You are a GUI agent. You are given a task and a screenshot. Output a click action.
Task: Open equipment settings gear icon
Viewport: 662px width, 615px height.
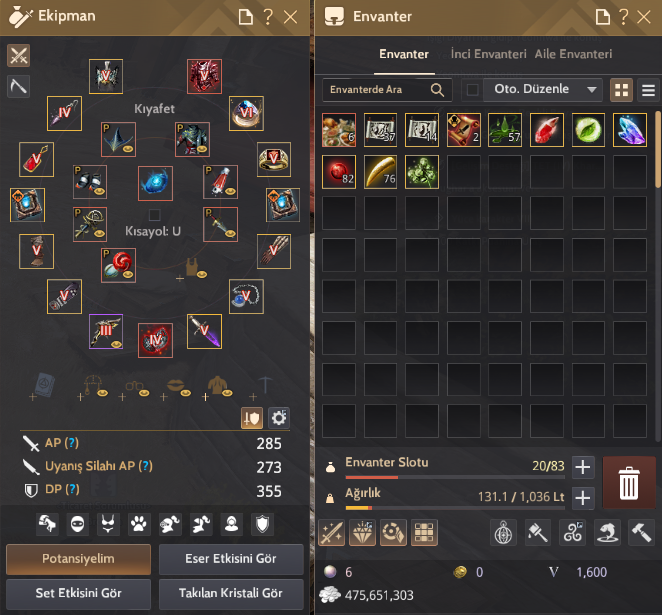tap(279, 418)
